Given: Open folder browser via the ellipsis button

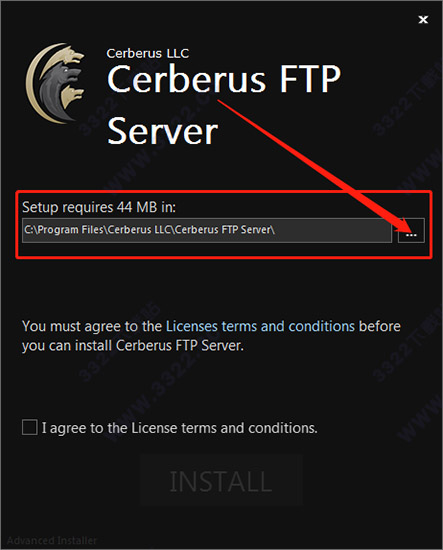Looking at the screenshot, I should (411, 230).
